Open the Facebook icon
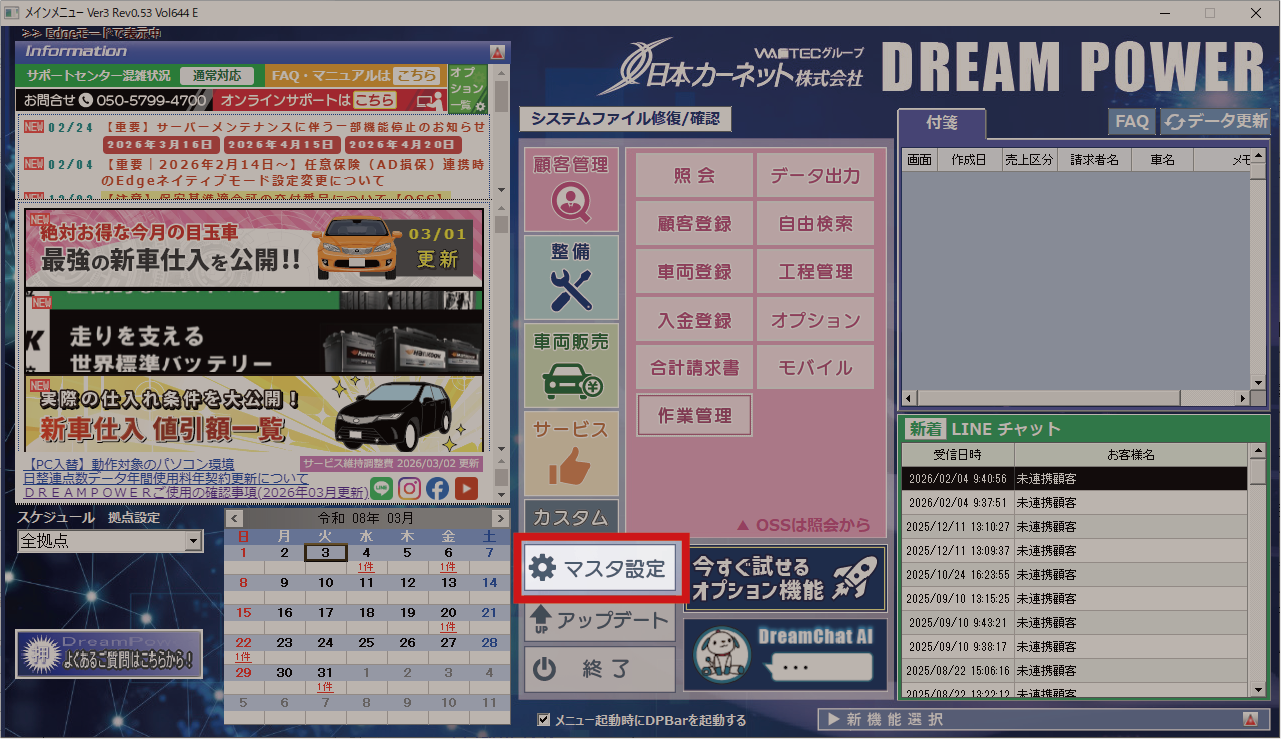 [x=437, y=488]
